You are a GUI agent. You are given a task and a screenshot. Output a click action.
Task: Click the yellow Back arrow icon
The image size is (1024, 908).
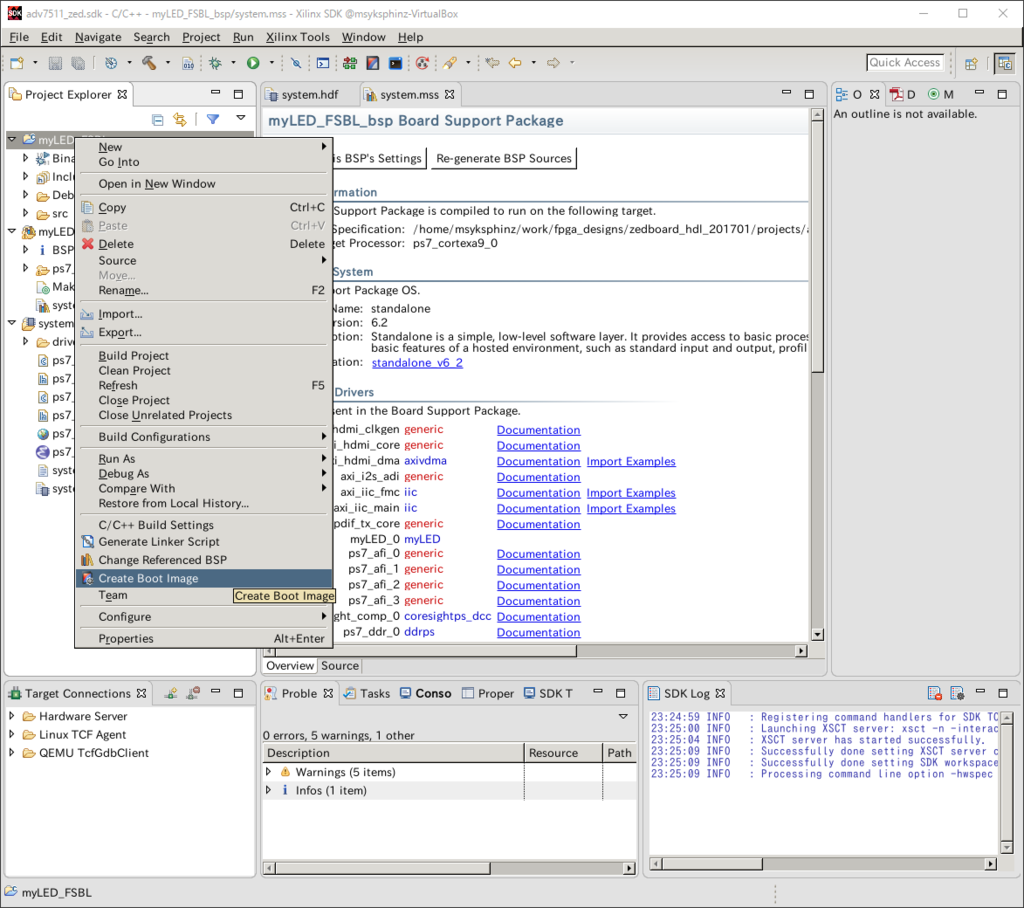pyautogui.click(x=515, y=63)
